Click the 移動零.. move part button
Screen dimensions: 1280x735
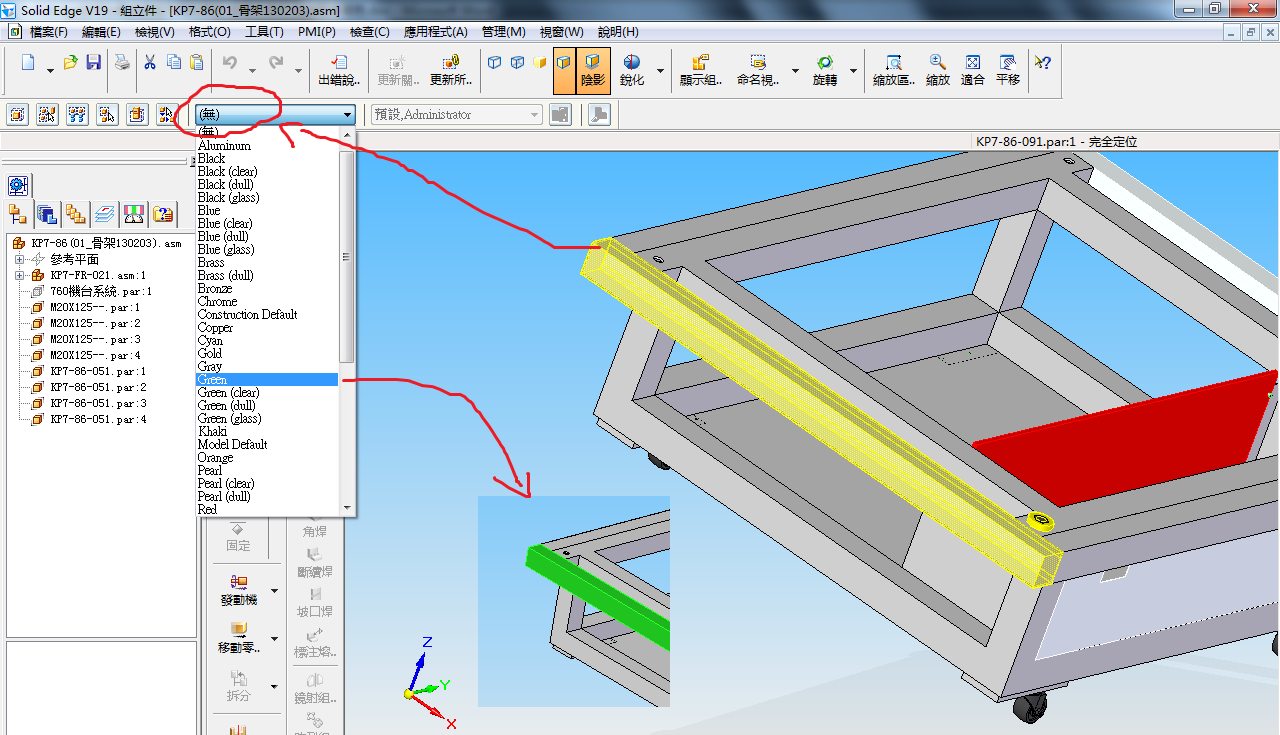click(x=239, y=637)
